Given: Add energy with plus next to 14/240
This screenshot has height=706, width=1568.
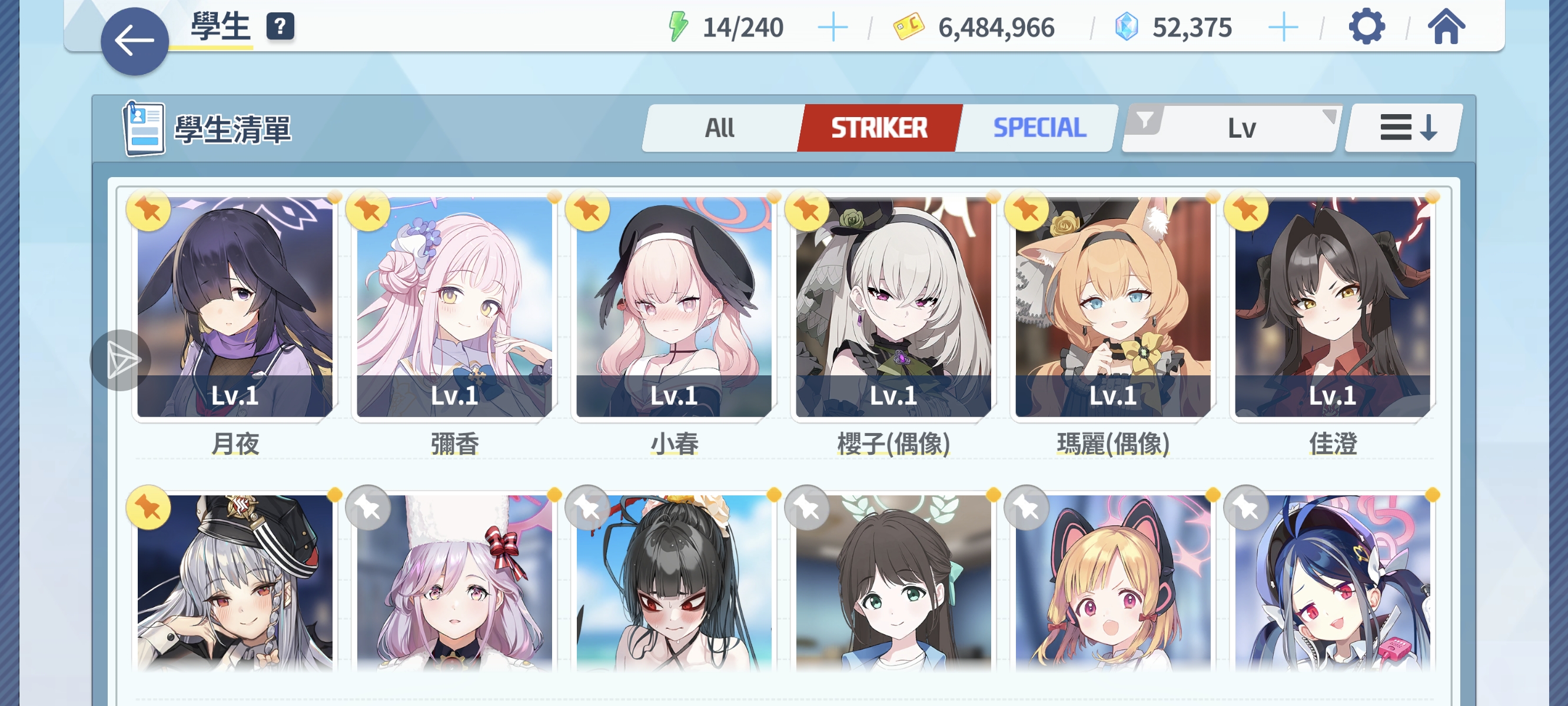Looking at the screenshot, I should 832,28.
